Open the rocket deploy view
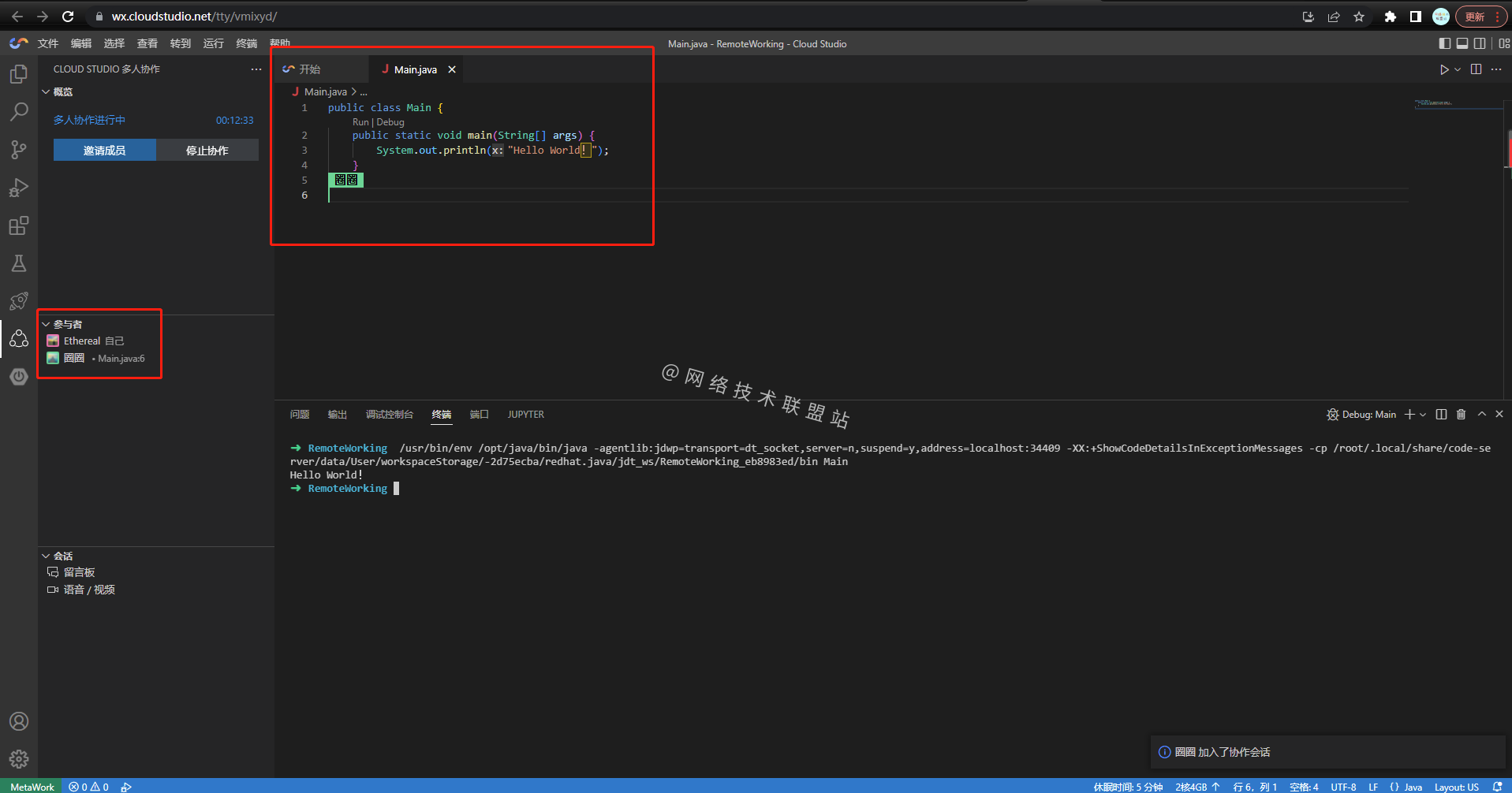Screen dimensions: 1512x793 (x=18, y=301)
